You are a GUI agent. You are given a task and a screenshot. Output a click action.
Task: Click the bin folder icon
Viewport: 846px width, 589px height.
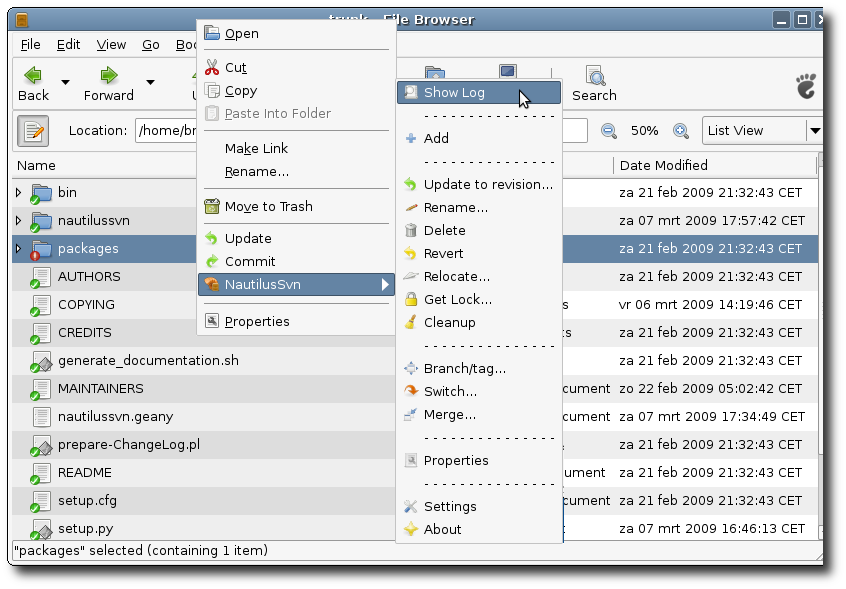click(x=41, y=193)
